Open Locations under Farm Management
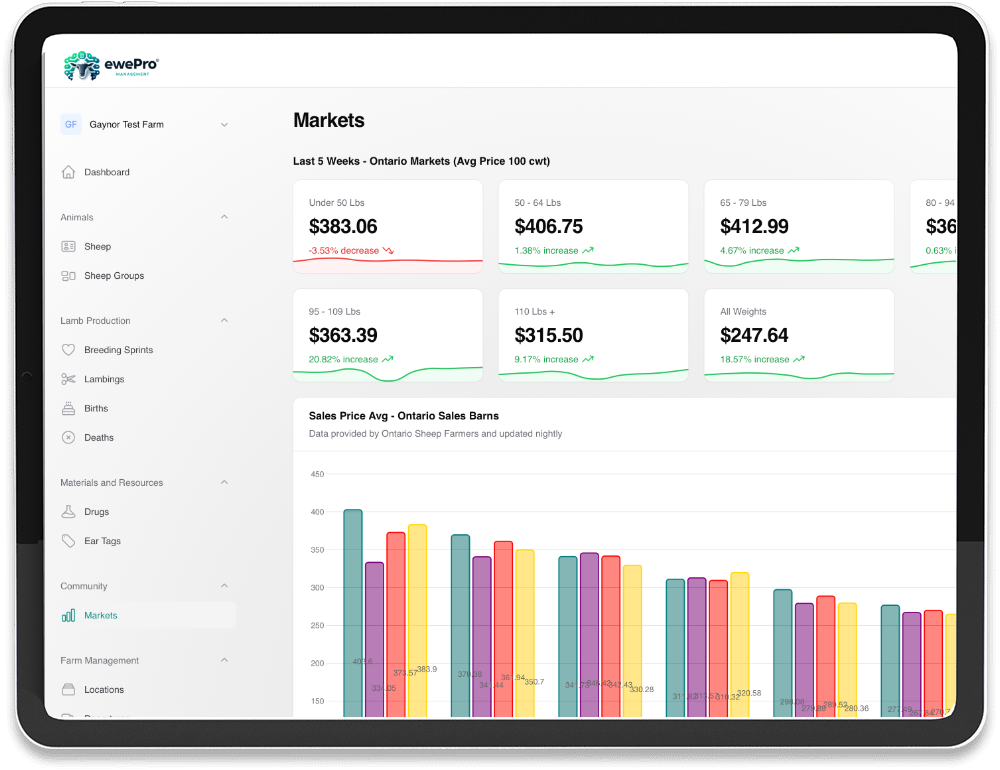 [x=103, y=690]
